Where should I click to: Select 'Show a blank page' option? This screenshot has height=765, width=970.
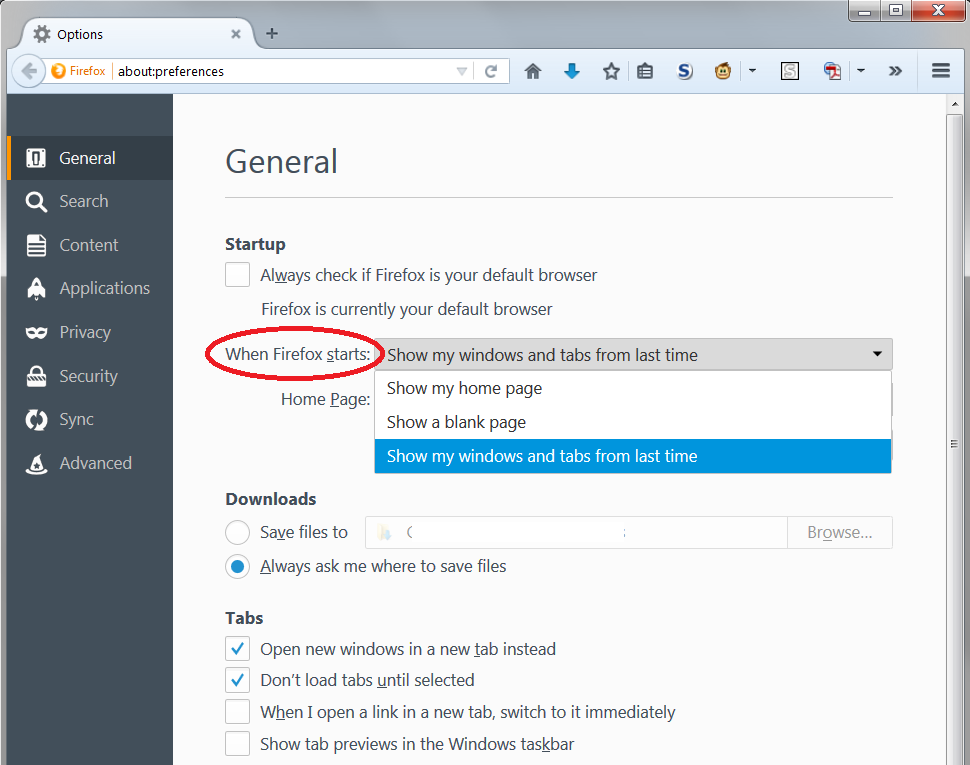[455, 422]
